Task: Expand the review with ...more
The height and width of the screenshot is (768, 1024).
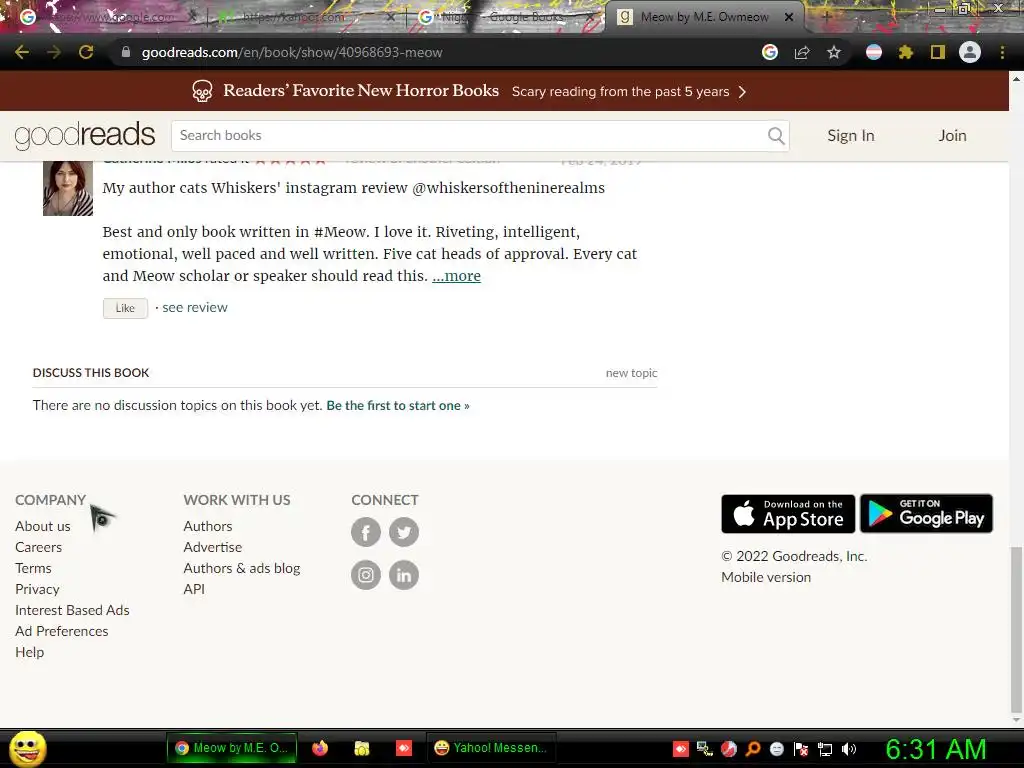Action: 456,276
